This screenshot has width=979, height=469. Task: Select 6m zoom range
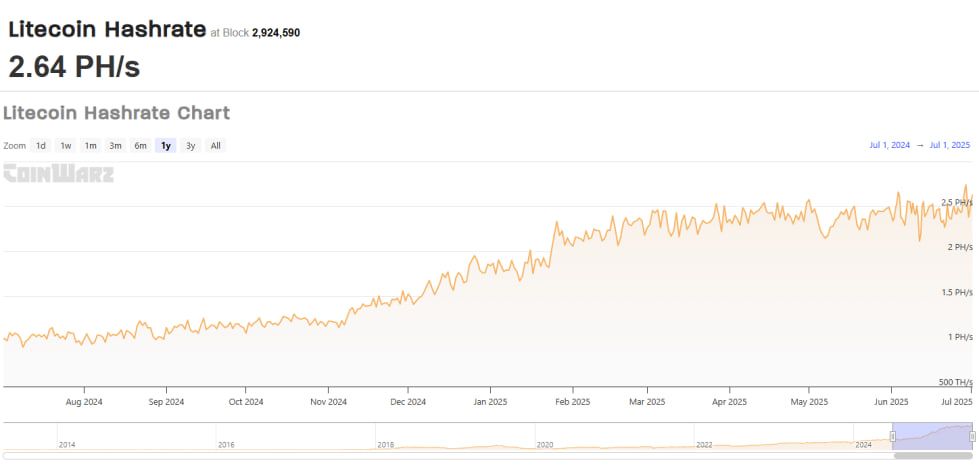click(x=141, y=146)
